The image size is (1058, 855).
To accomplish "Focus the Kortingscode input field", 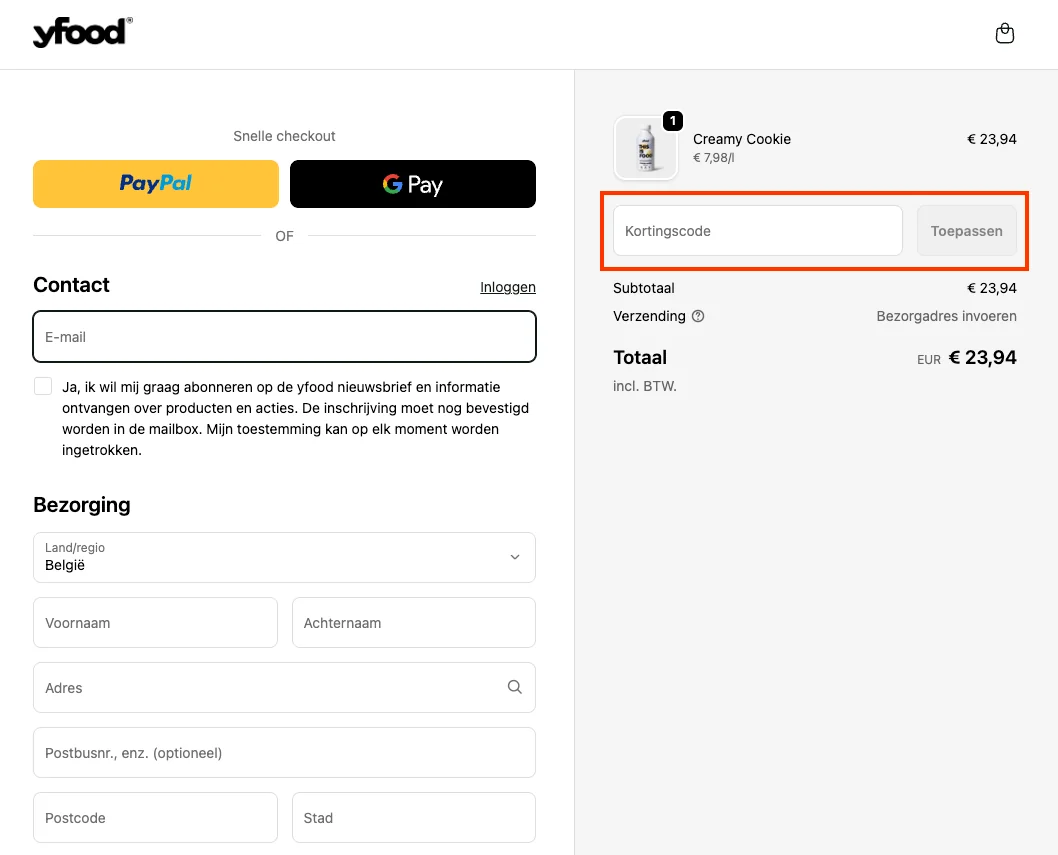I will [757, 231].
